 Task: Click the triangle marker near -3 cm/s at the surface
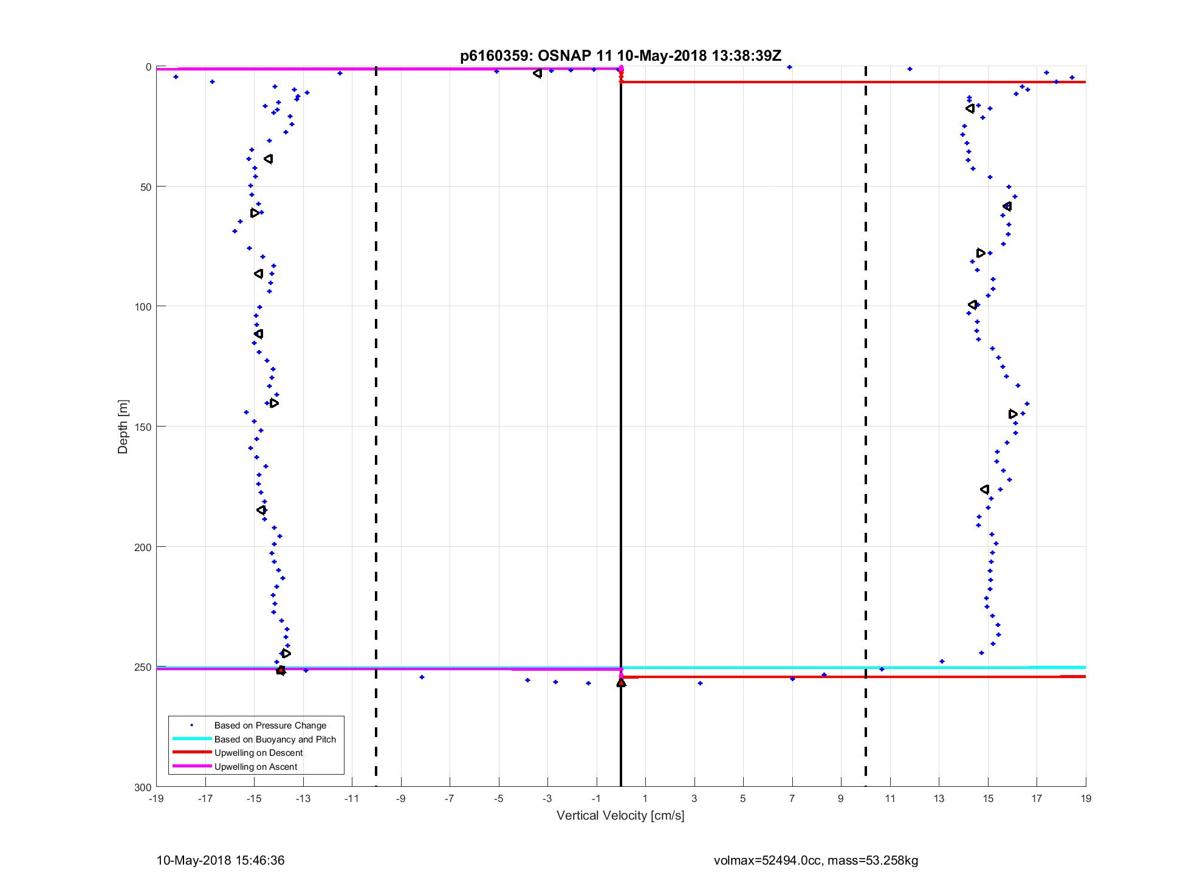pos(538,73)
